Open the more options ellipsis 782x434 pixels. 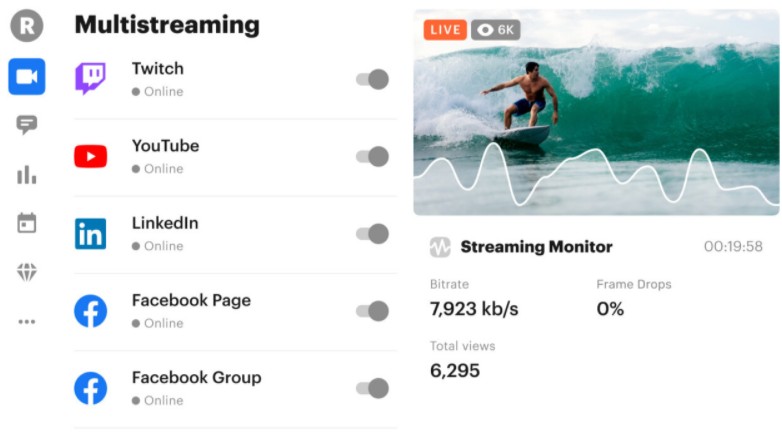(x=27, y=322)
